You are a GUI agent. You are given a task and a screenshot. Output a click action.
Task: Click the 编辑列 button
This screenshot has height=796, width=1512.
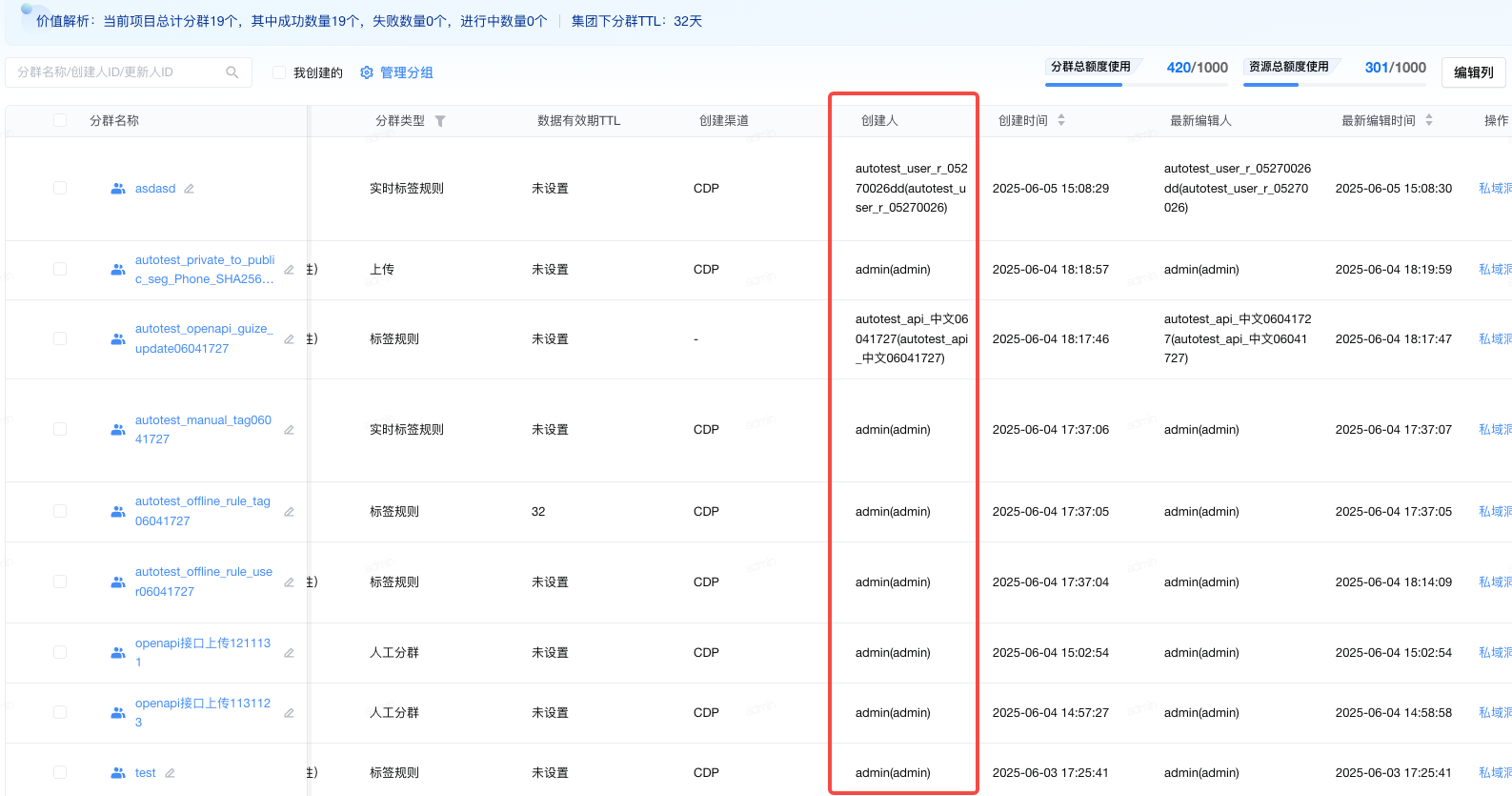(x=1473, y=72)
